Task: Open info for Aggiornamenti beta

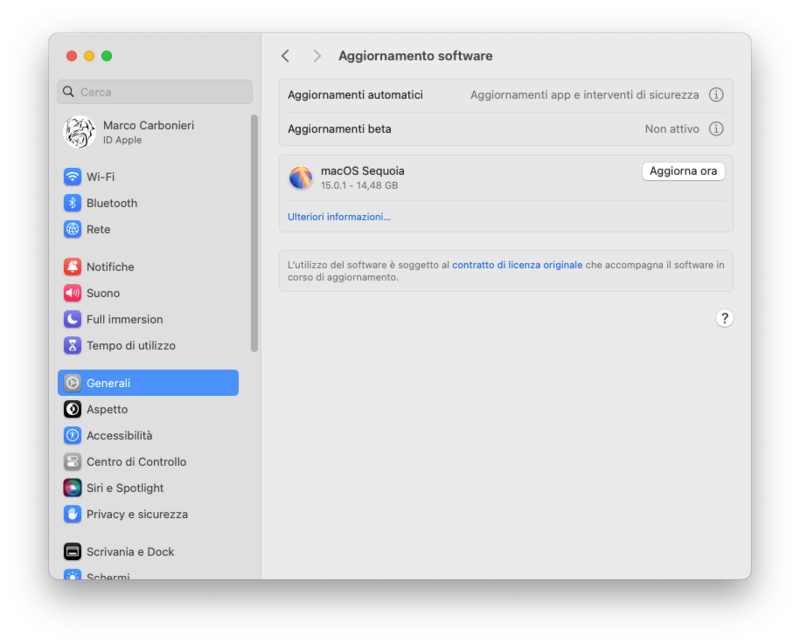Action: coord(716,129)
